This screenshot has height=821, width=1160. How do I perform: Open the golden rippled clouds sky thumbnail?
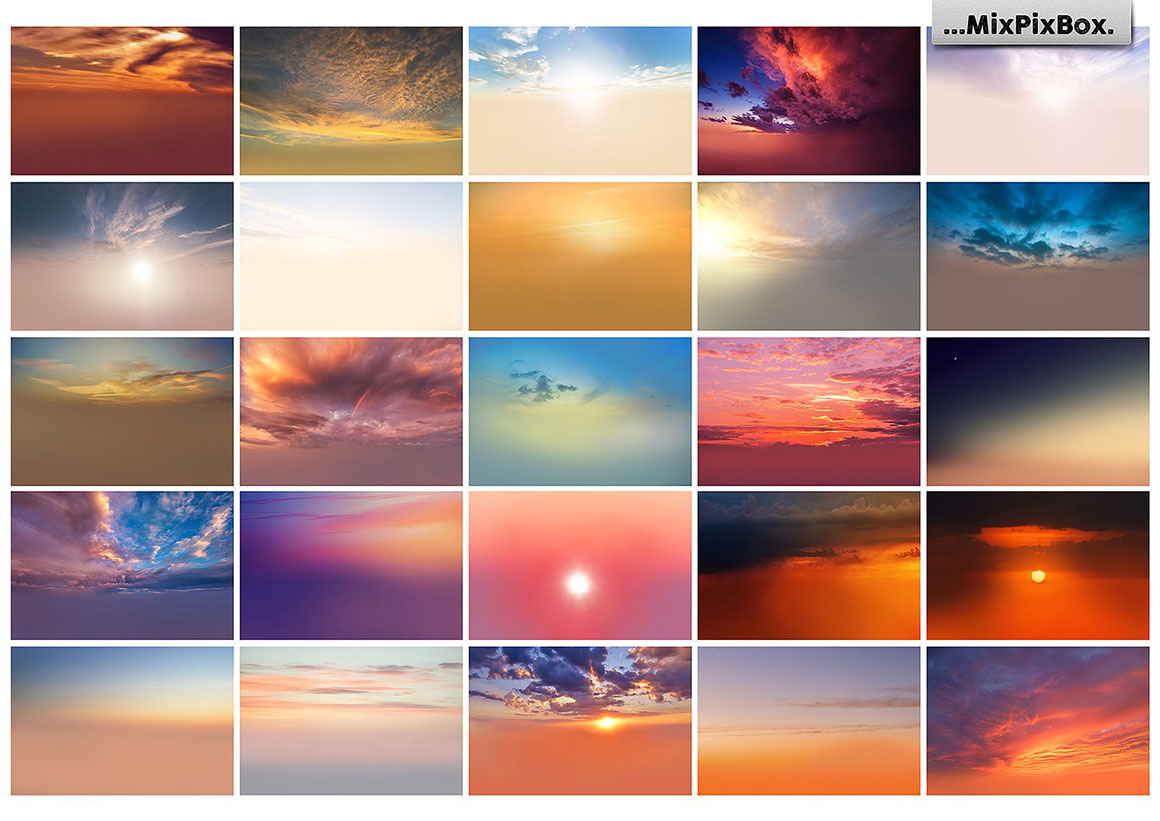coord(351,101)
